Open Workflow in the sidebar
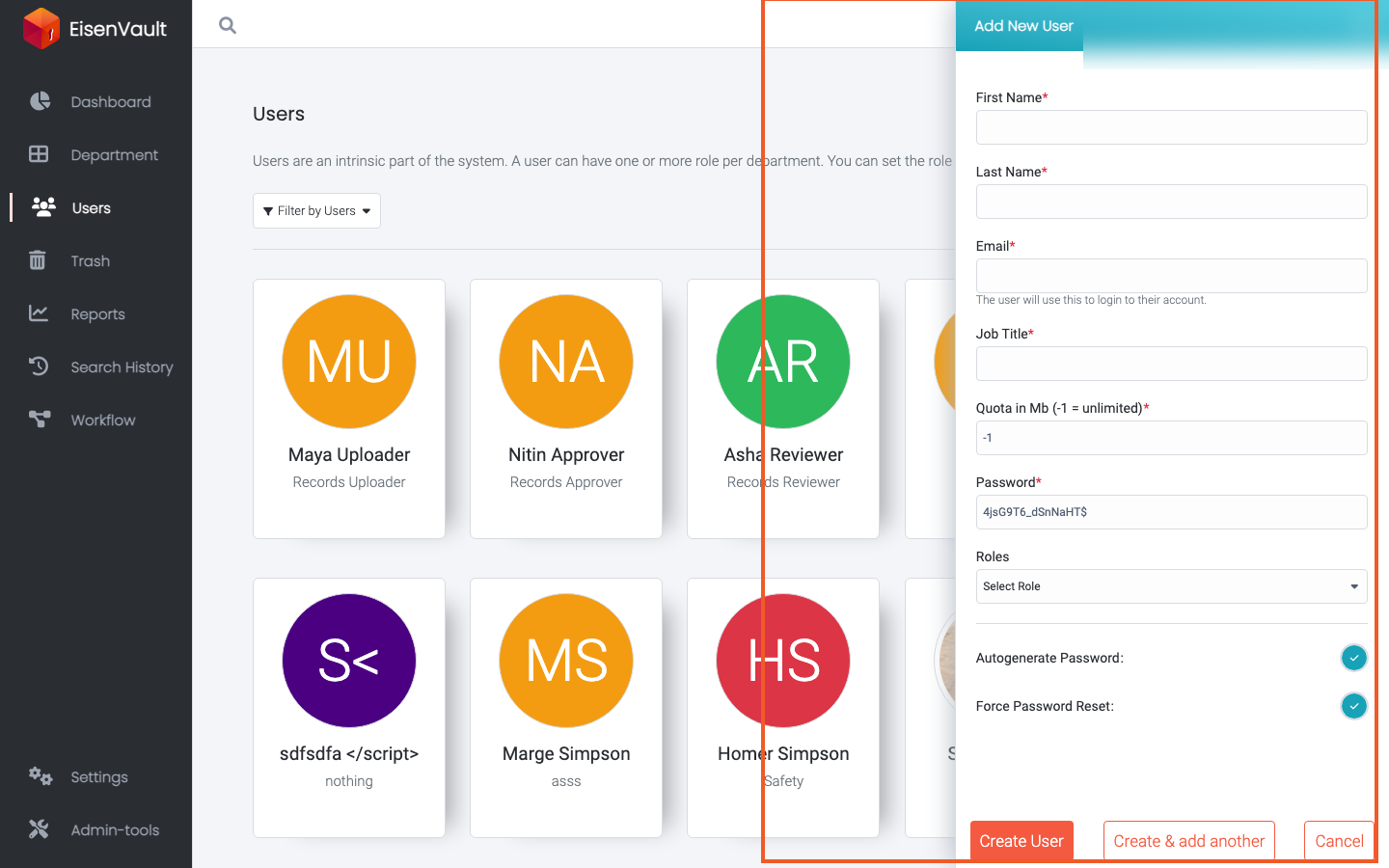Image resolution: width=1389 pixels, height=868 pixels. click(x=103, y=420)
